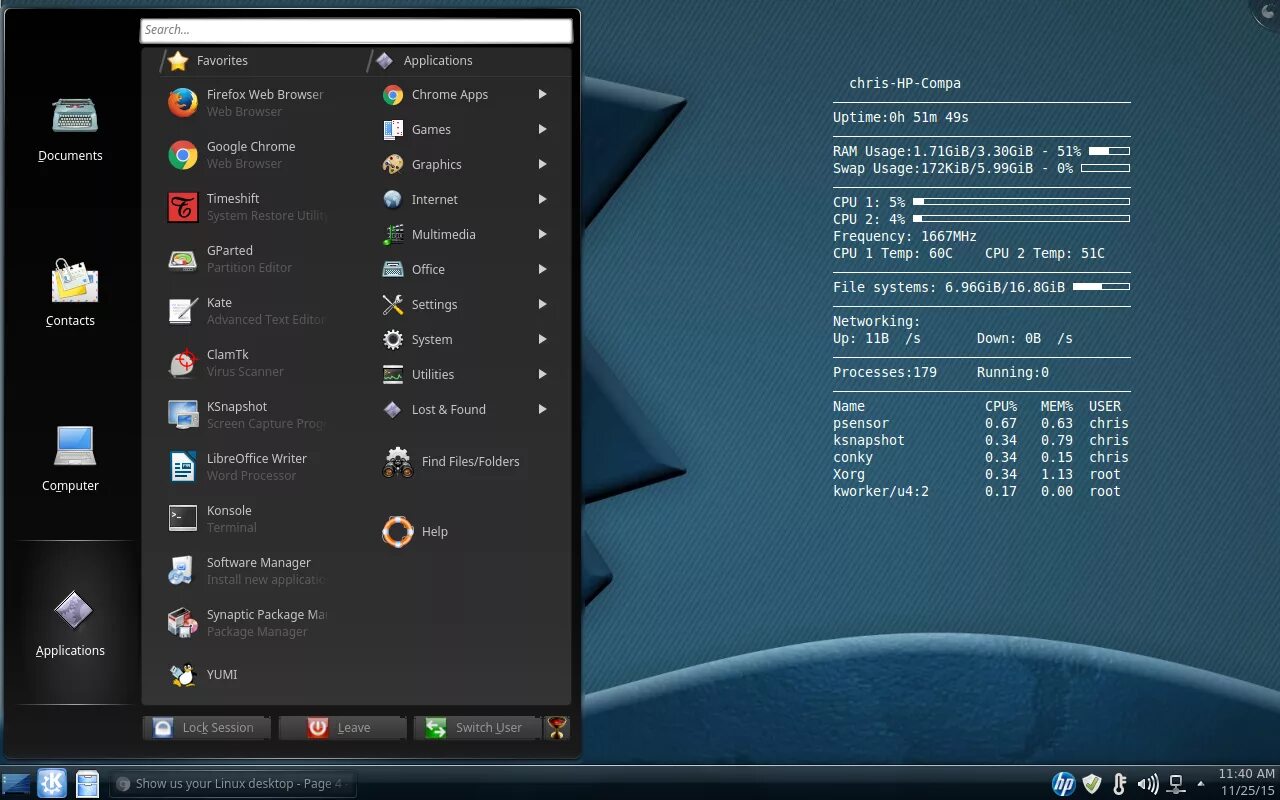Open LibreOffice Writer word processor
The image size is (1280, 800).
(x=246, y=466)
